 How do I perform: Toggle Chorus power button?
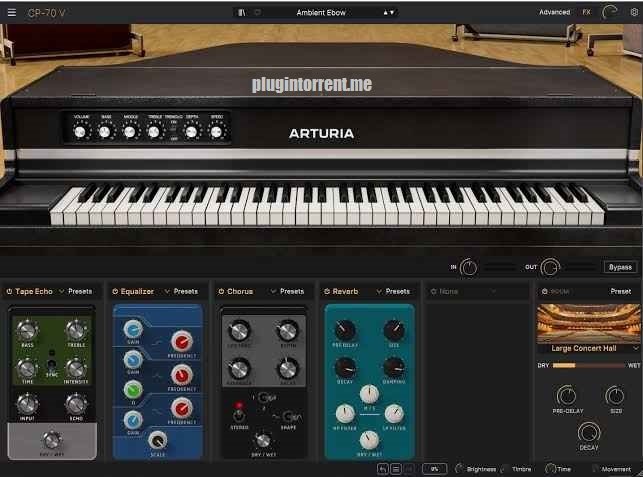(x=221, y=292)
